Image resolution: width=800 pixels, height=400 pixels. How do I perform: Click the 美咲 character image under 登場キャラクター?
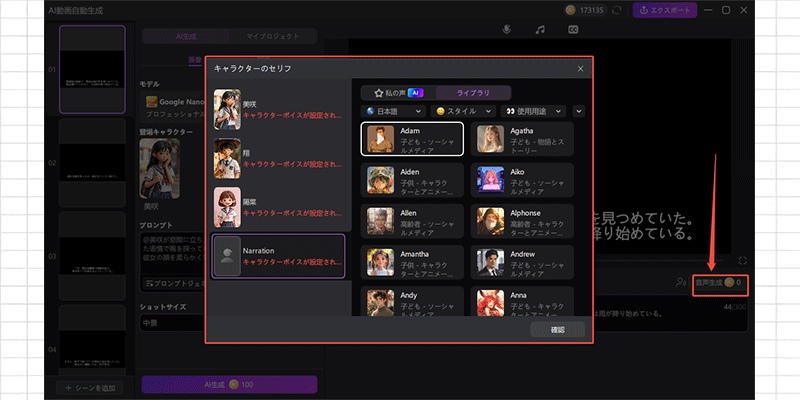[160, 169]
